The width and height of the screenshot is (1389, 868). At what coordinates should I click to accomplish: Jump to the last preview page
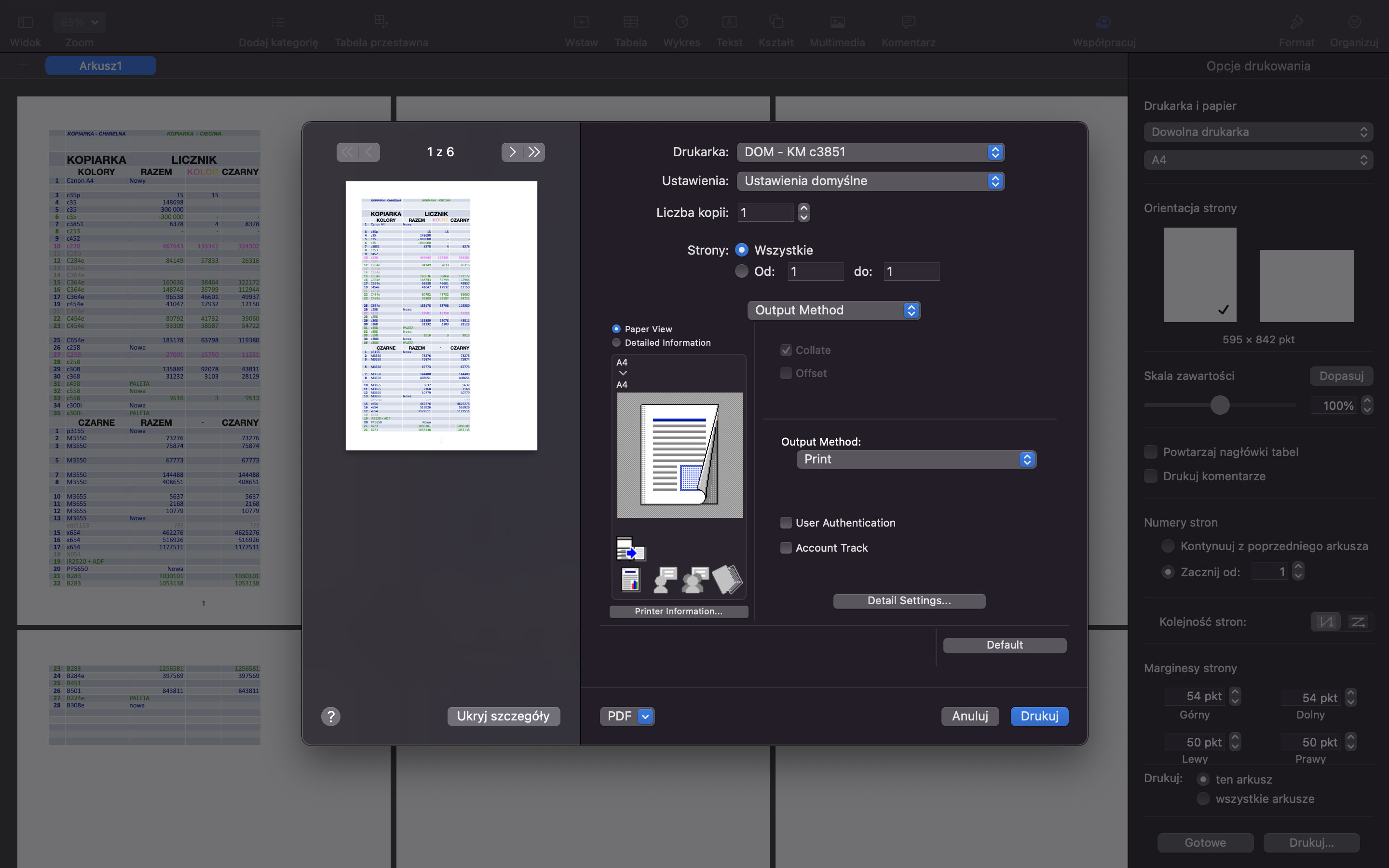point(534,152)
